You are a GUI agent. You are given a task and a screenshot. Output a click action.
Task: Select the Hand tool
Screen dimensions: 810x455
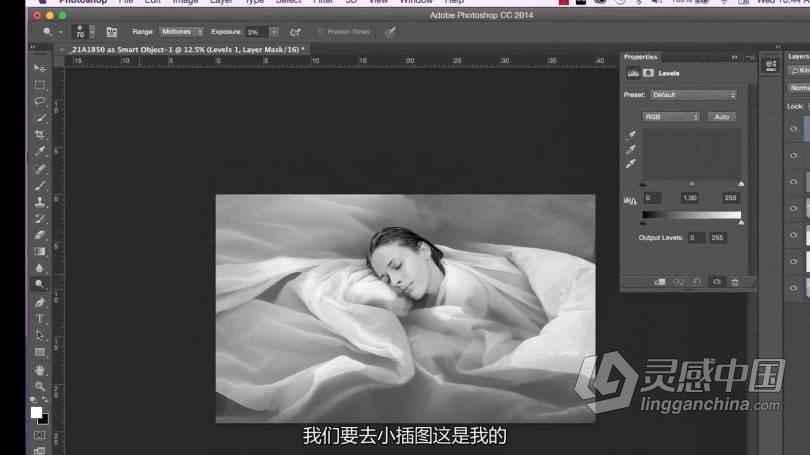click(x=40, y=370)
